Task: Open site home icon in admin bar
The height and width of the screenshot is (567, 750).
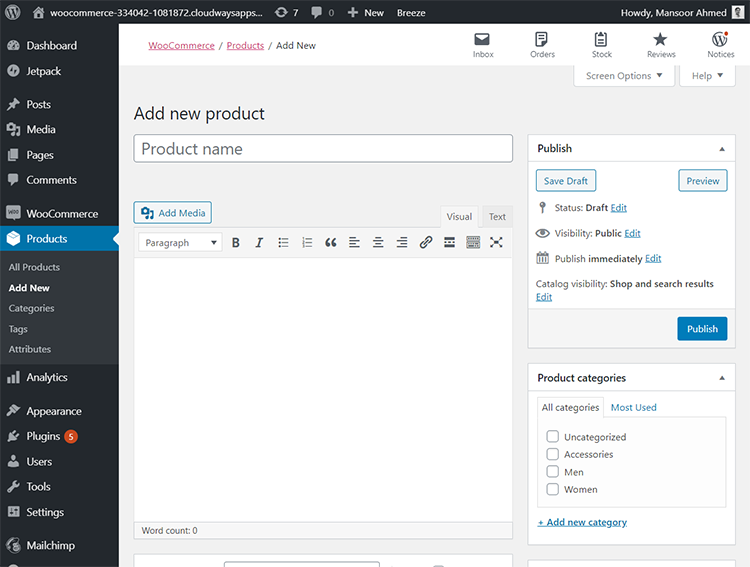Action: click(x=38, y=12)
